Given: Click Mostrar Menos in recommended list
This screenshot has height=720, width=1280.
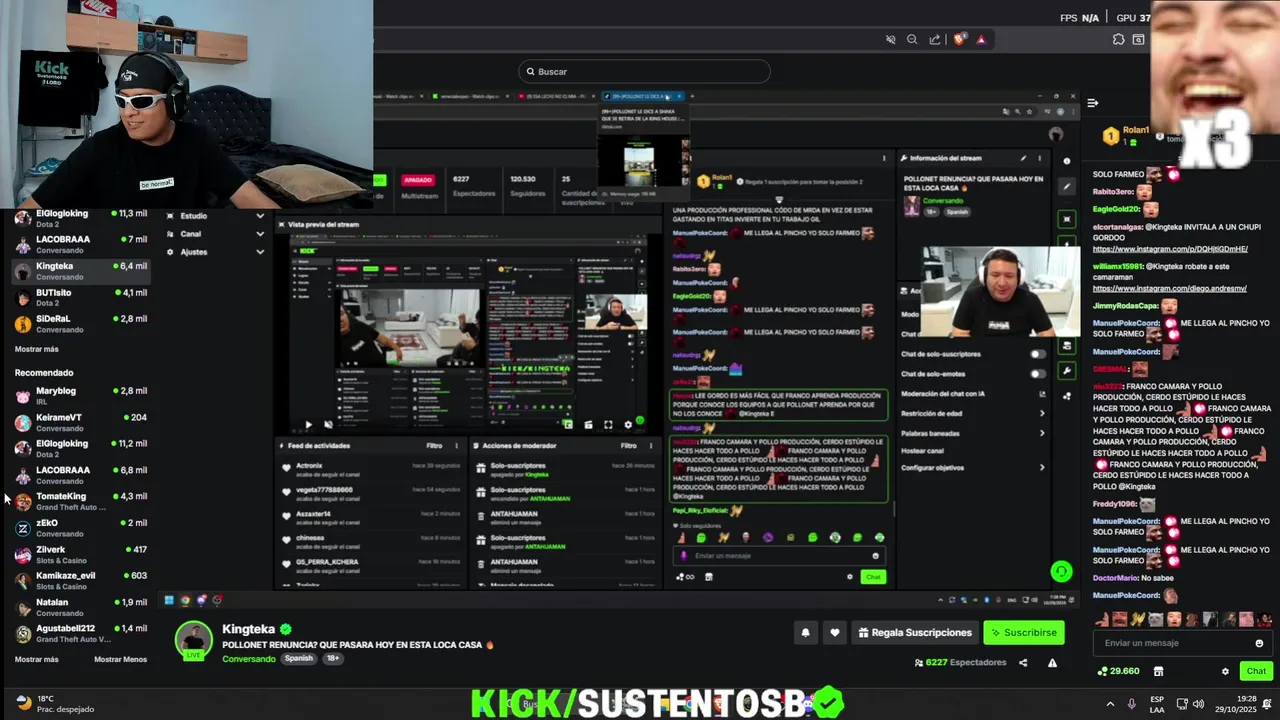Looking at the screenshot, I should (120, 659).
